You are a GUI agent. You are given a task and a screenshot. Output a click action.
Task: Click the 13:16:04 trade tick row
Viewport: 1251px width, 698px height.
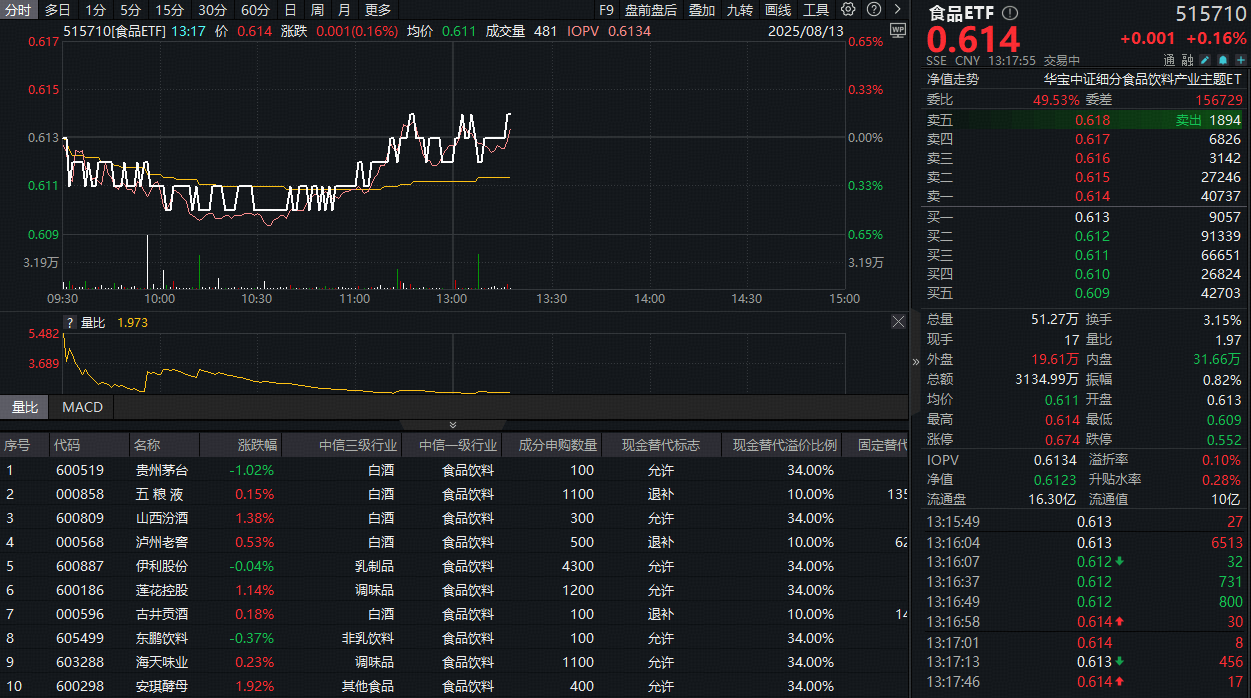coord(1085,543)
